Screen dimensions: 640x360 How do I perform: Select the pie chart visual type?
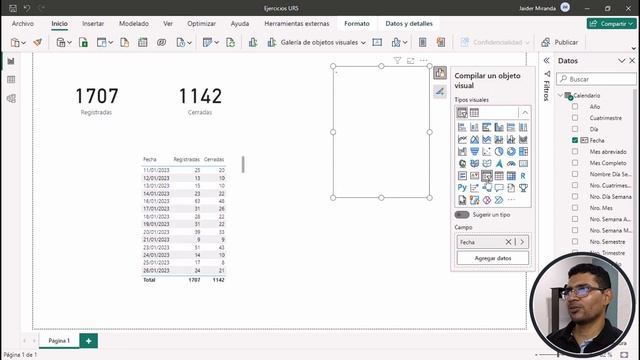(499, 152)
